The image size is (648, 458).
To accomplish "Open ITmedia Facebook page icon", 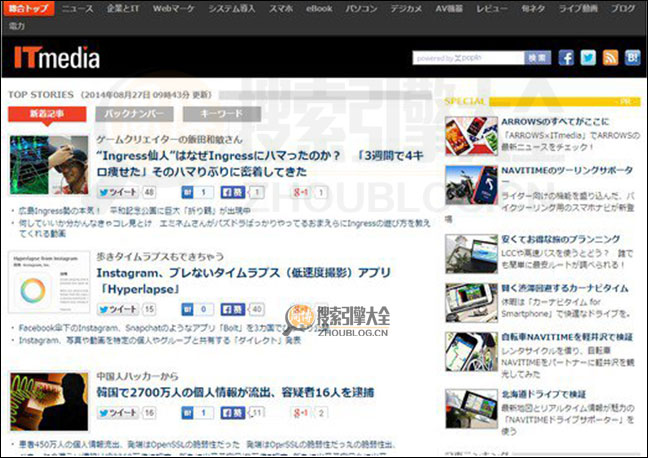I will pos(566,58).
